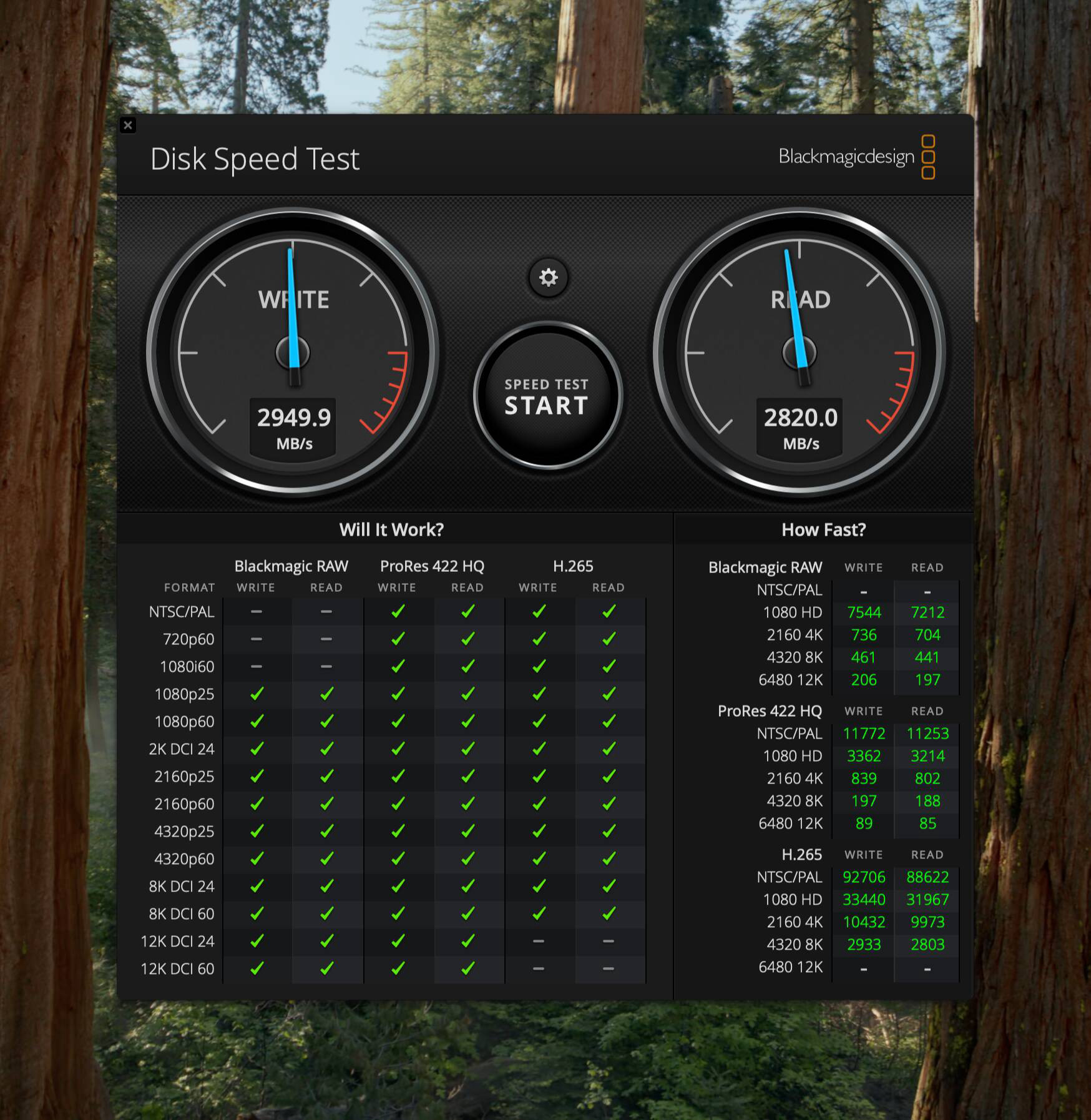Click the 2949.9 MB/s write readout
The image size is (1091, 1120).
coord(293,428)
